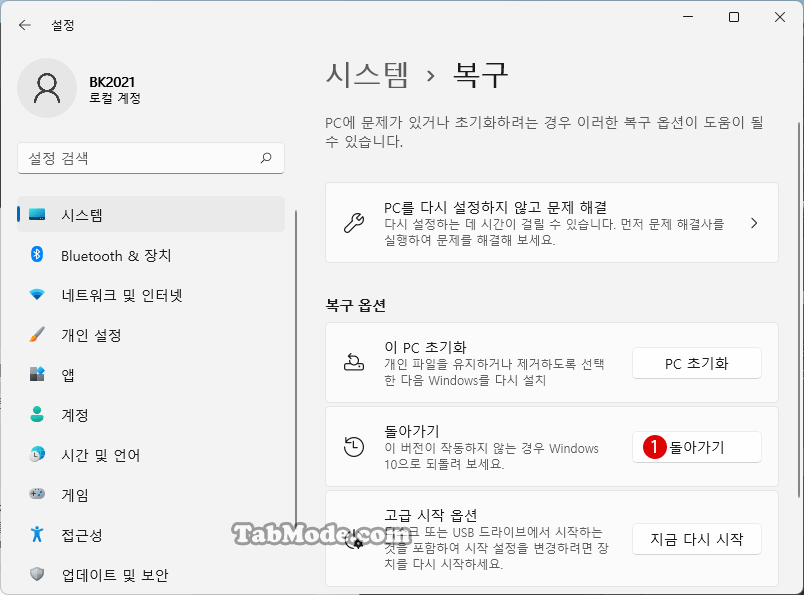804x595 pixels.
Task: Click the clock globe 시간 및 언어 icon
Action: pyautogui.click(x=37, y=454)
